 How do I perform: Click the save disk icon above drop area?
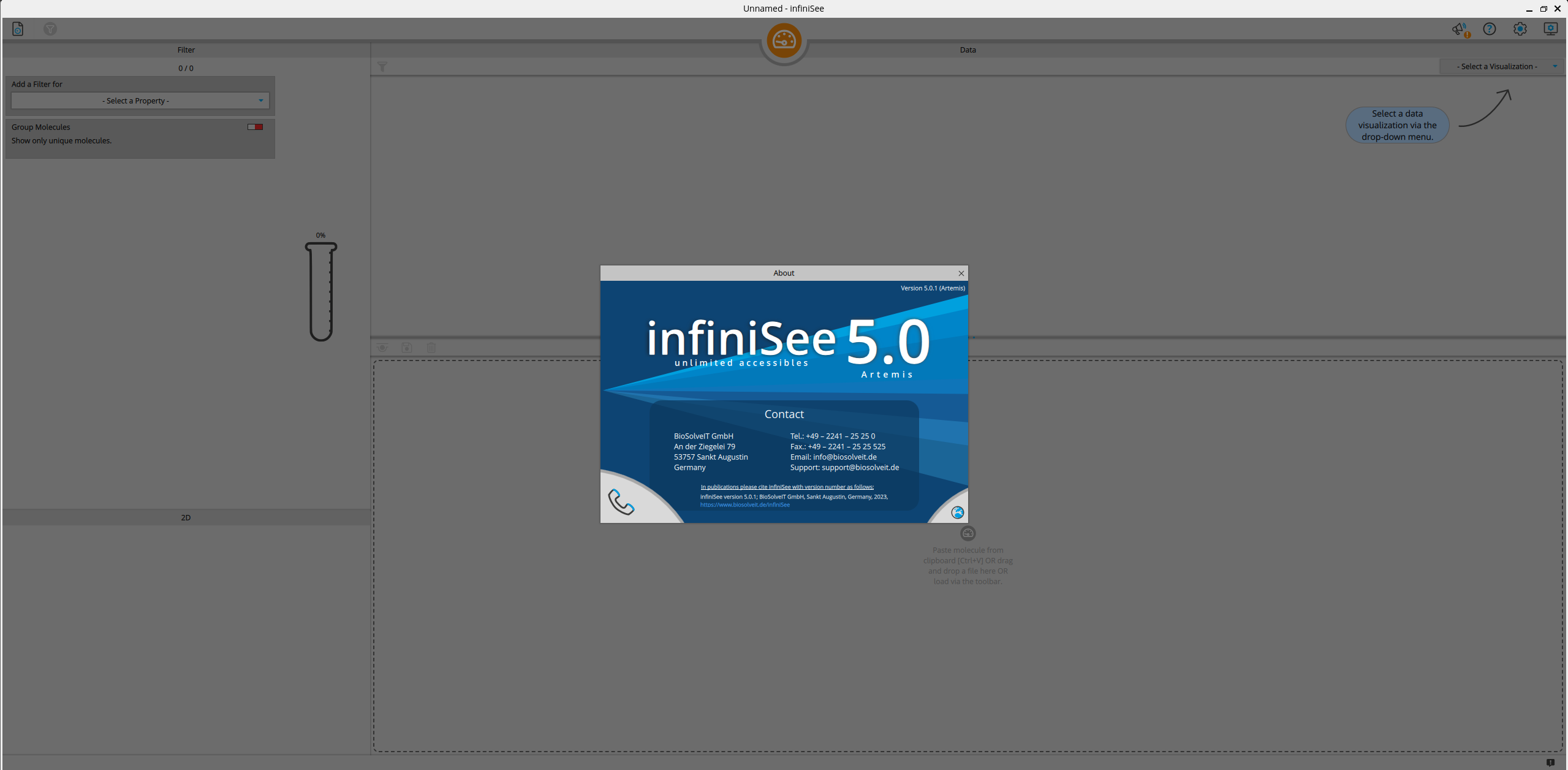click(x=407, y=348)
